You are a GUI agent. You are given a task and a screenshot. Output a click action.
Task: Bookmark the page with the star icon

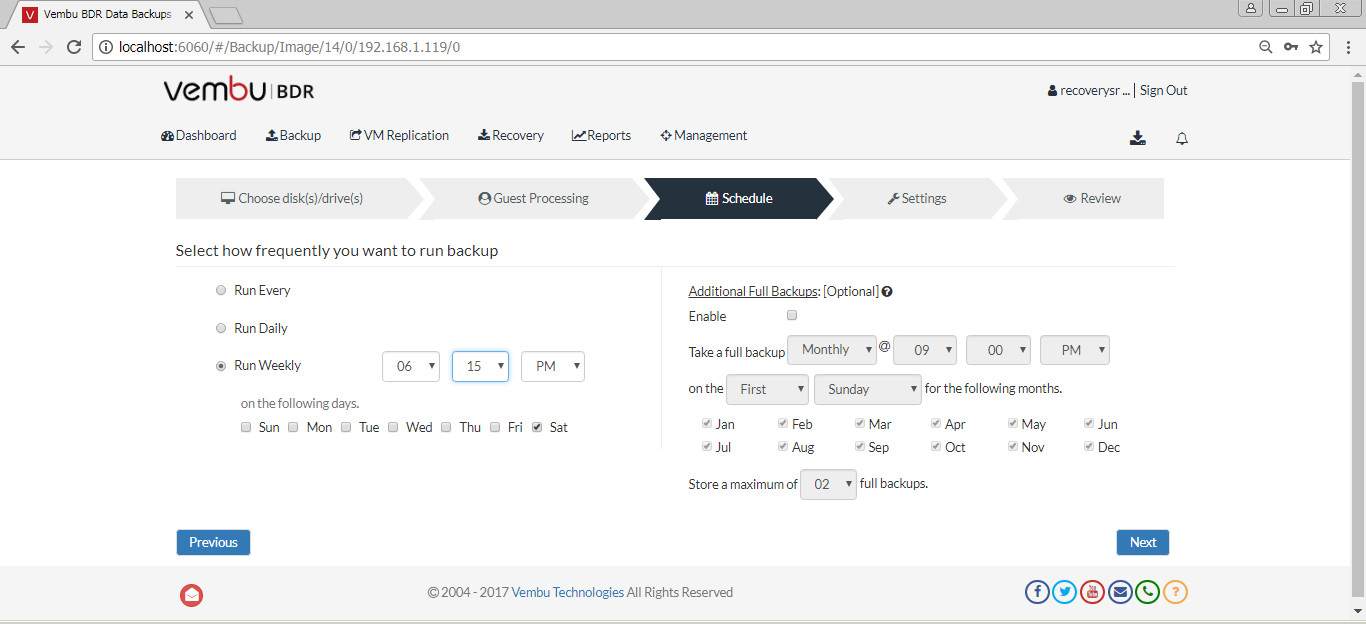coord(1317,47)
